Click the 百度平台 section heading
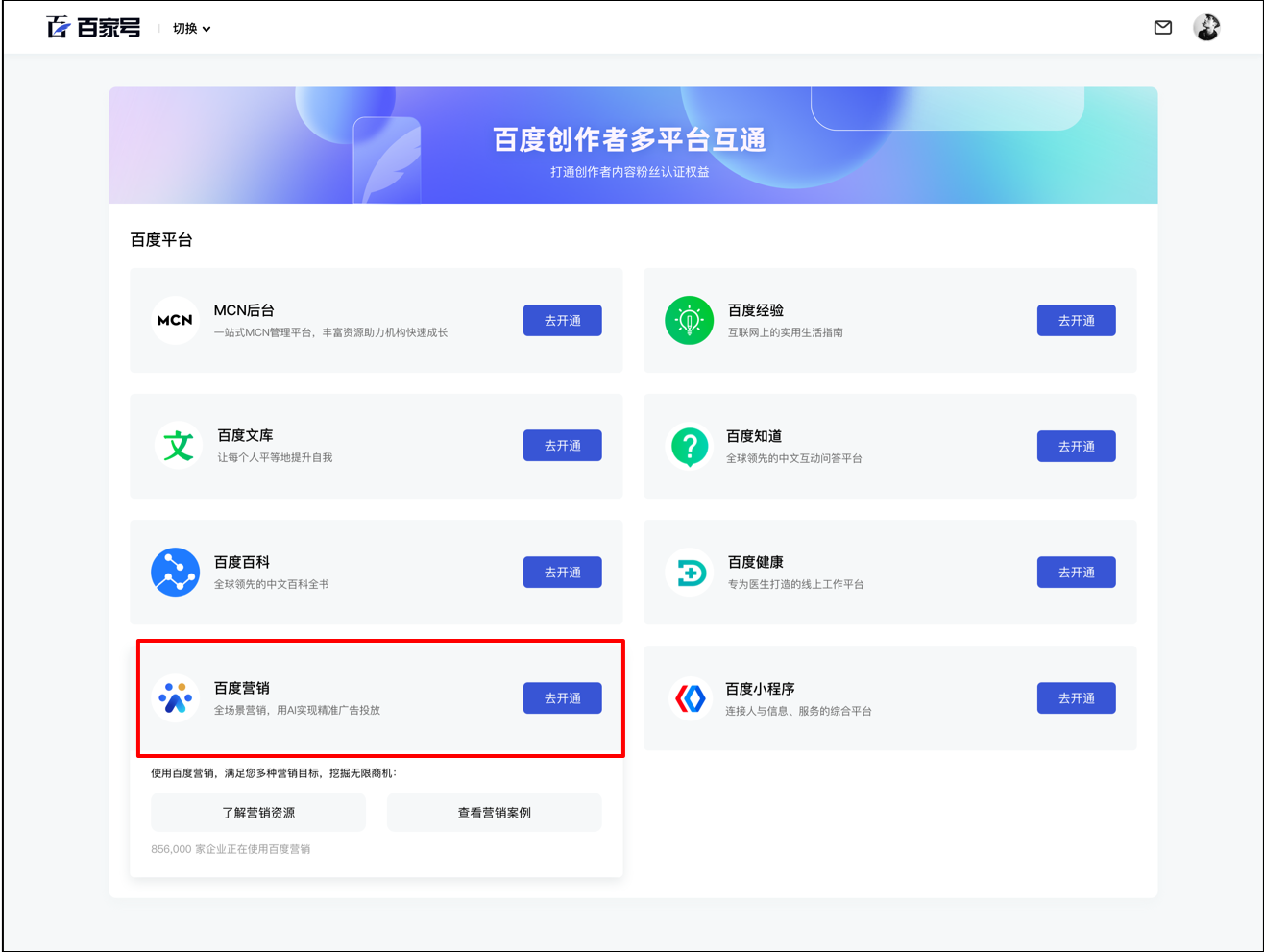Viewport: 1264px width, 952px height. coord(161,240)
